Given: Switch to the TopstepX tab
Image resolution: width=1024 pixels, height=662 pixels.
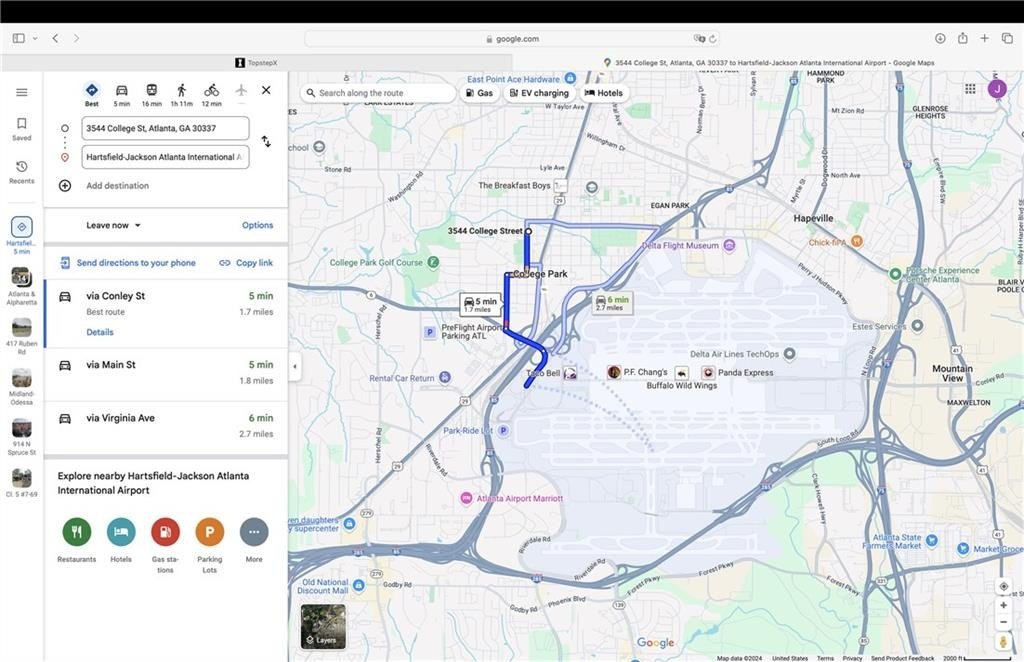Looking at the screenshot, I should 256,63.
